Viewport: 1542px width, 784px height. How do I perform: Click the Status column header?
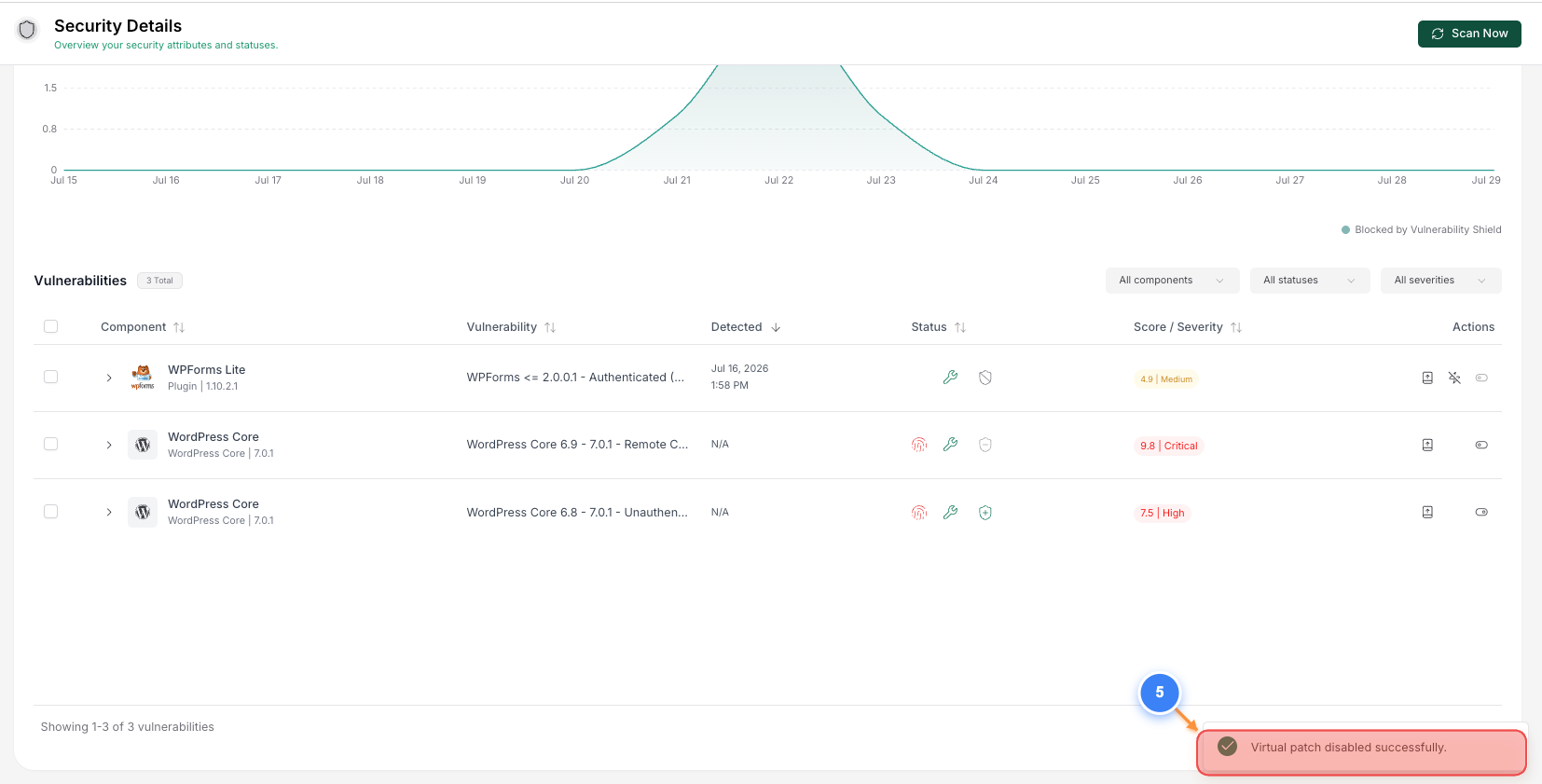(x=929, y=327)
